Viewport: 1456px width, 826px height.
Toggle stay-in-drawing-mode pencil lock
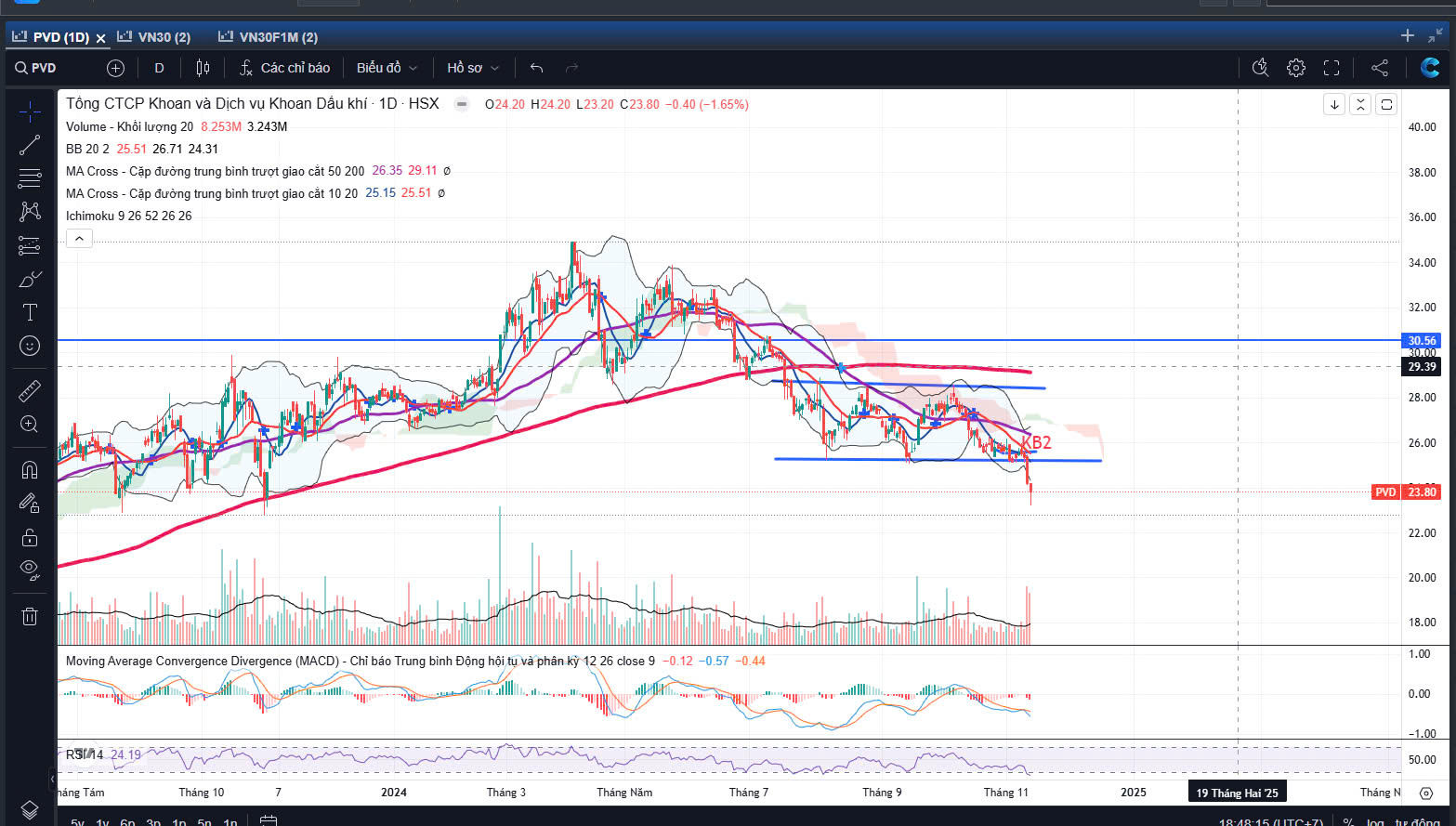30,503
